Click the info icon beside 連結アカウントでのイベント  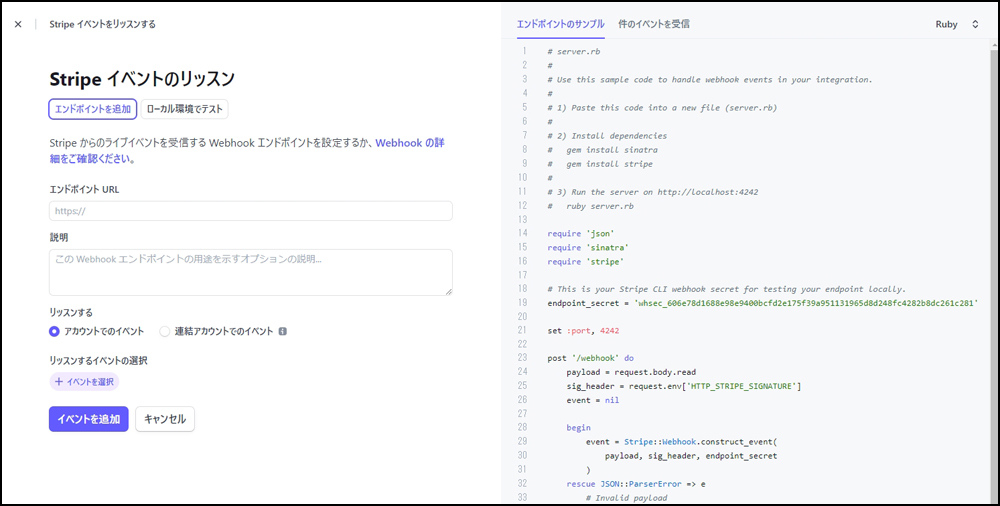(283, 332)
